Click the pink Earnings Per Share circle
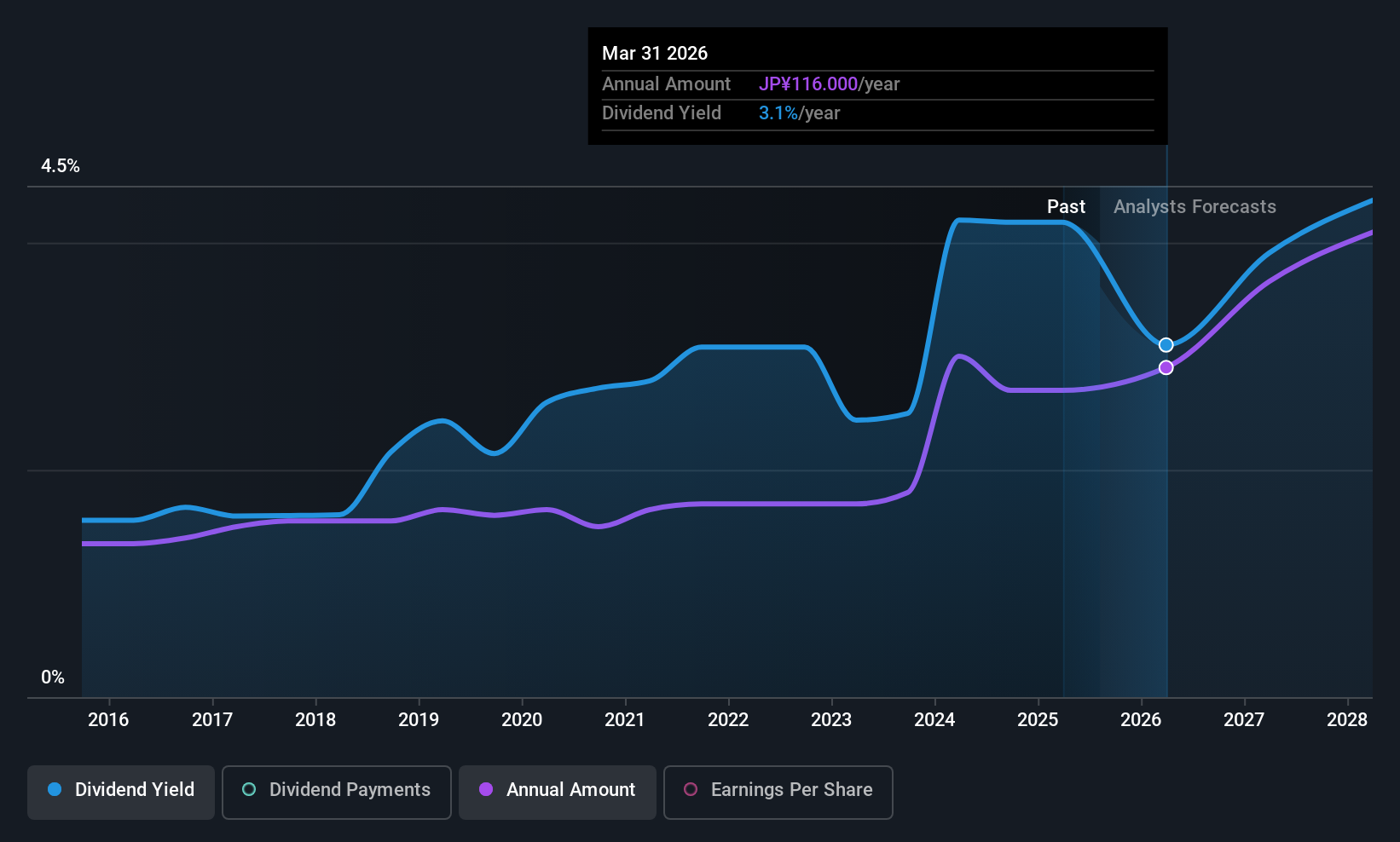Image resolution: width=1400 pixels, height=842 pixels. pyautogui.click(x=691, y=789)
